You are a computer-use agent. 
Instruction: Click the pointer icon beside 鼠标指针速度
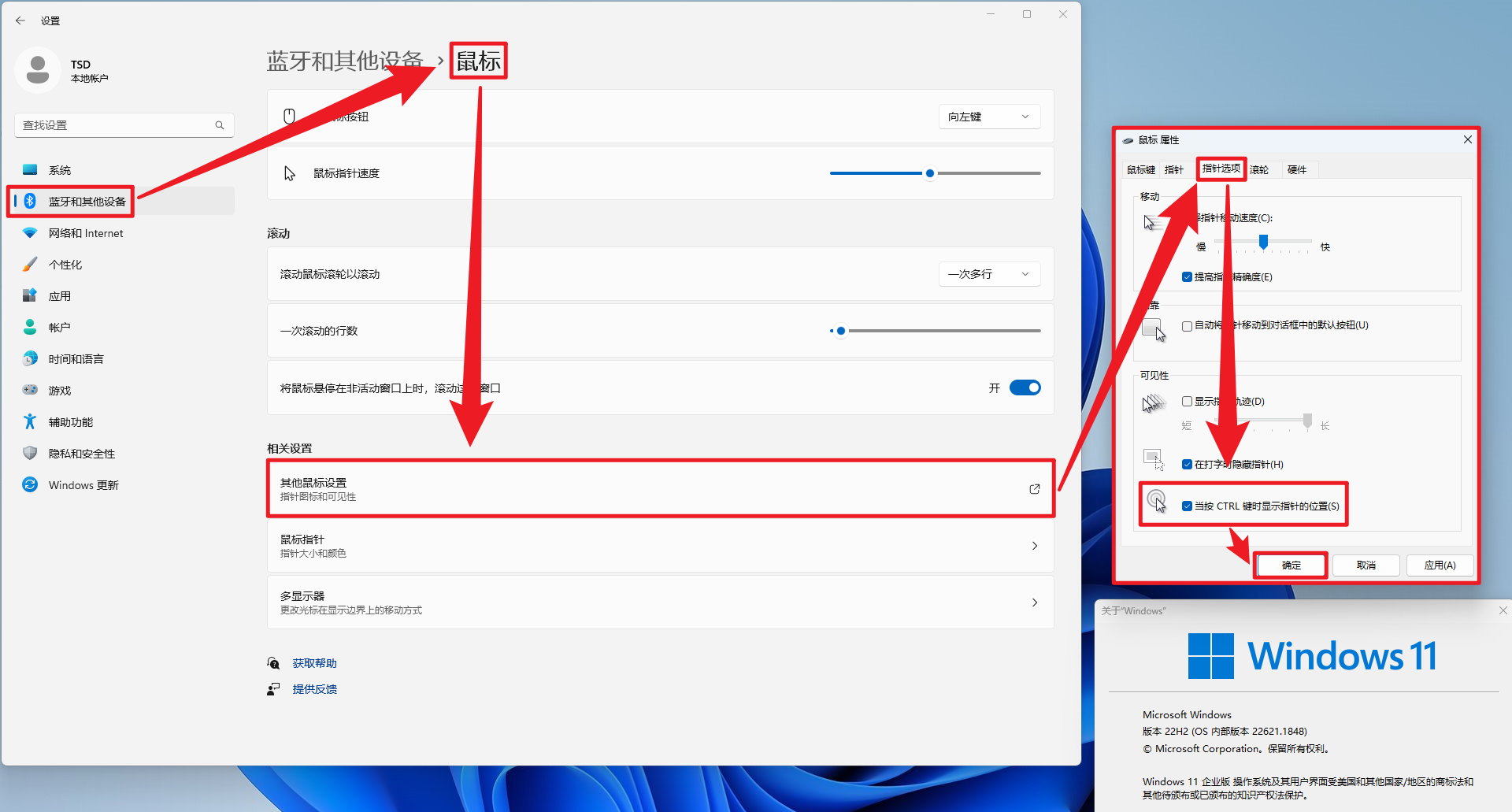289,173
